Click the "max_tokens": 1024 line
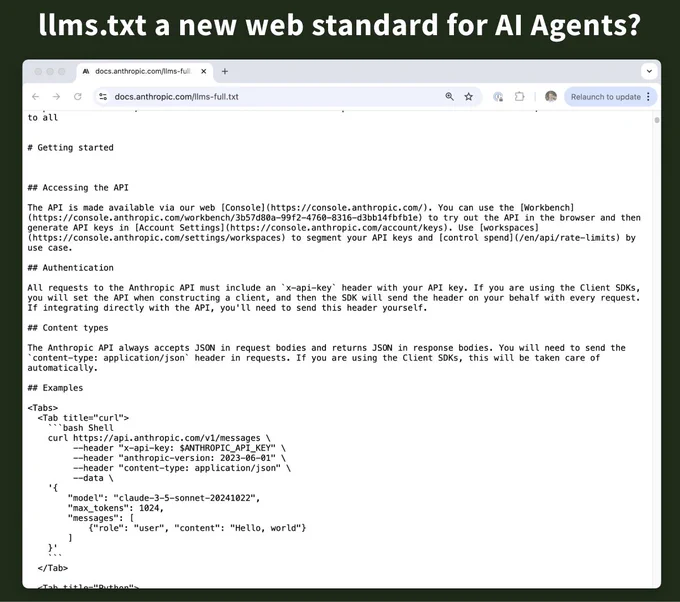Viewport: 680px width, 602px height. pyautogui.click(x=116, y=508)
